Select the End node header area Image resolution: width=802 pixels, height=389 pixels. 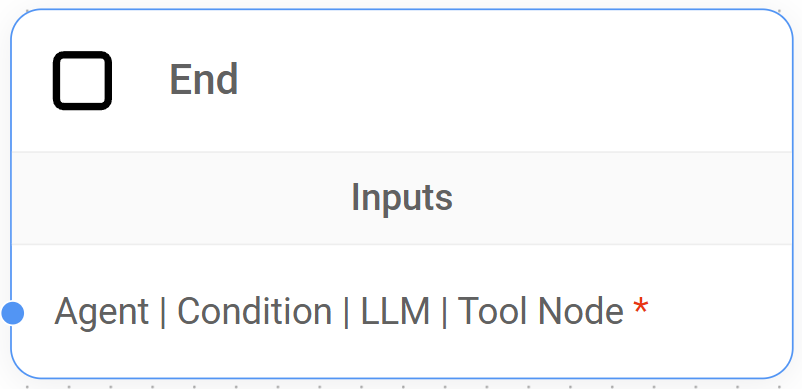402,81
